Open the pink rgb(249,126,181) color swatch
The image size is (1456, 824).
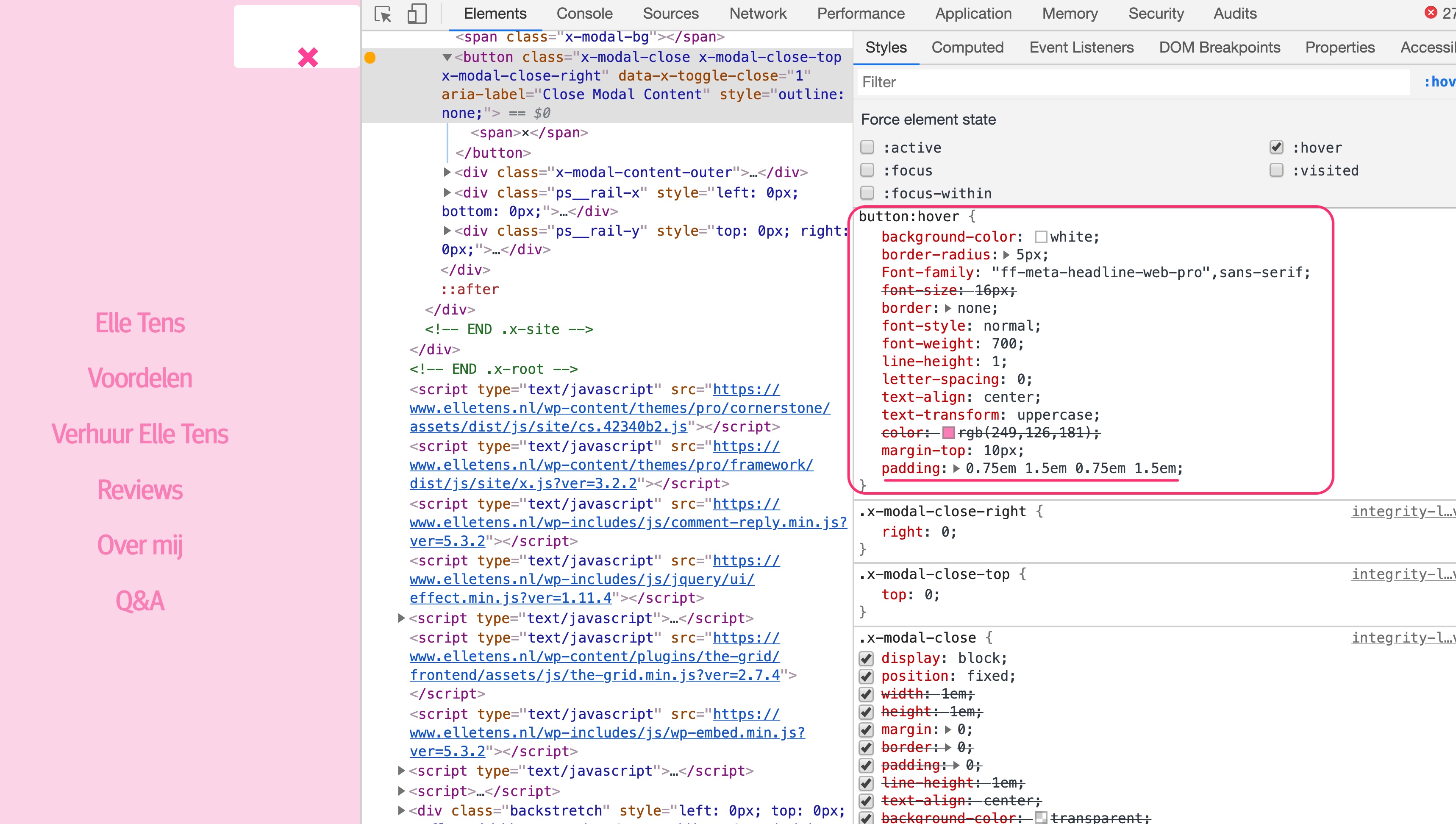click(949, 433)
